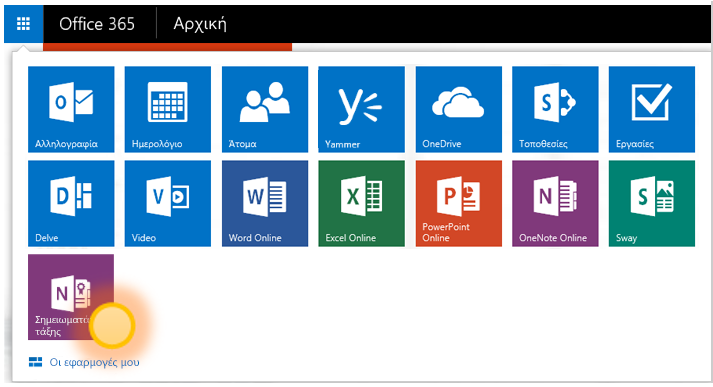713x387 pixels.
Task: Open the OneDrive tile
Action: [459, 109]
